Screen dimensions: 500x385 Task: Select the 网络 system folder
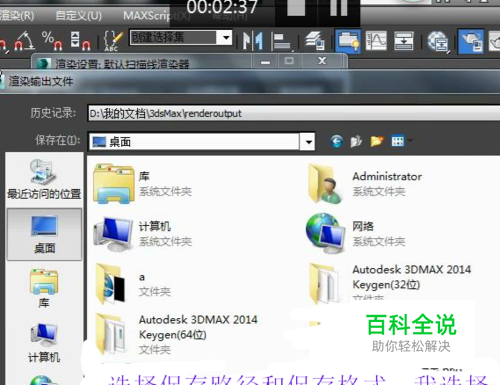point(356,233)
